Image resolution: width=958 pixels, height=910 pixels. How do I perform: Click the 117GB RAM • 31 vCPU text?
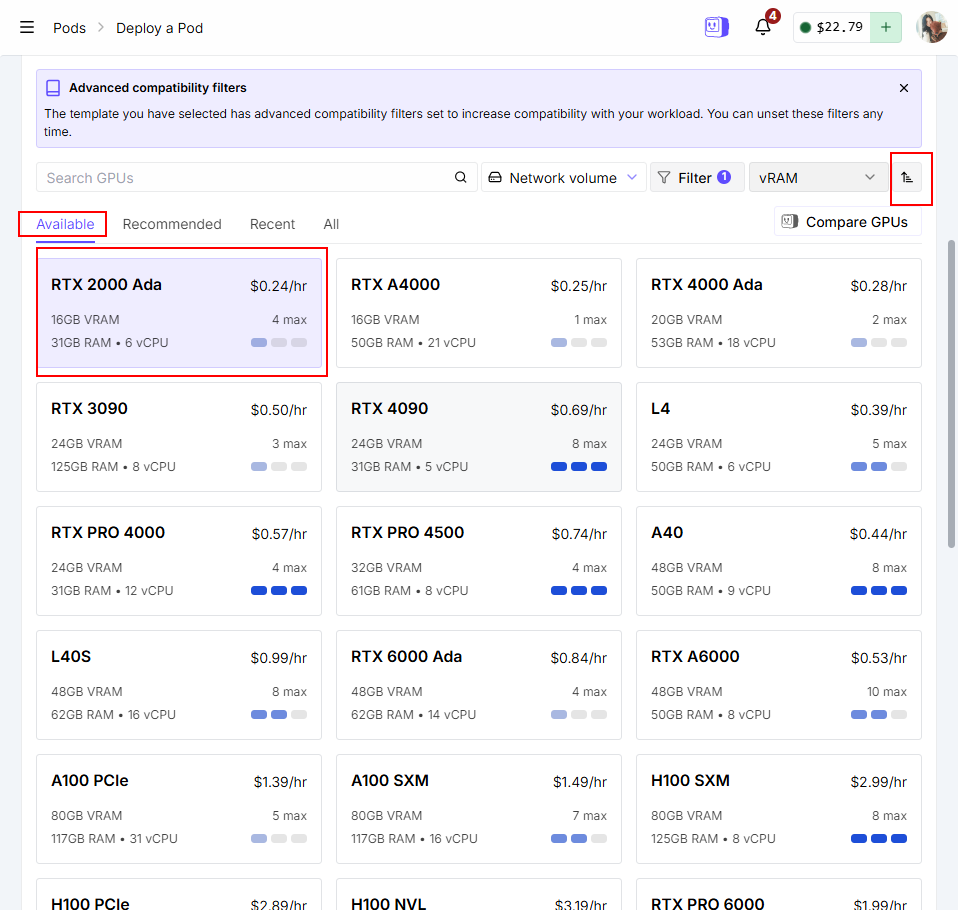tap(114, 839)
